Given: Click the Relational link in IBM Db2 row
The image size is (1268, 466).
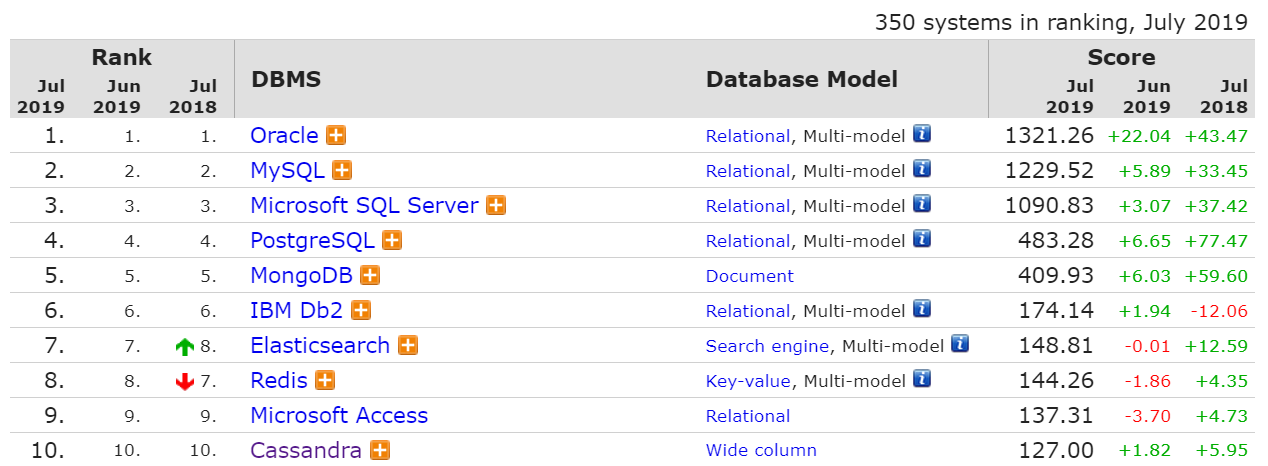Looking at the screenshot, I should pyautogui.click(x=748, y=311).
